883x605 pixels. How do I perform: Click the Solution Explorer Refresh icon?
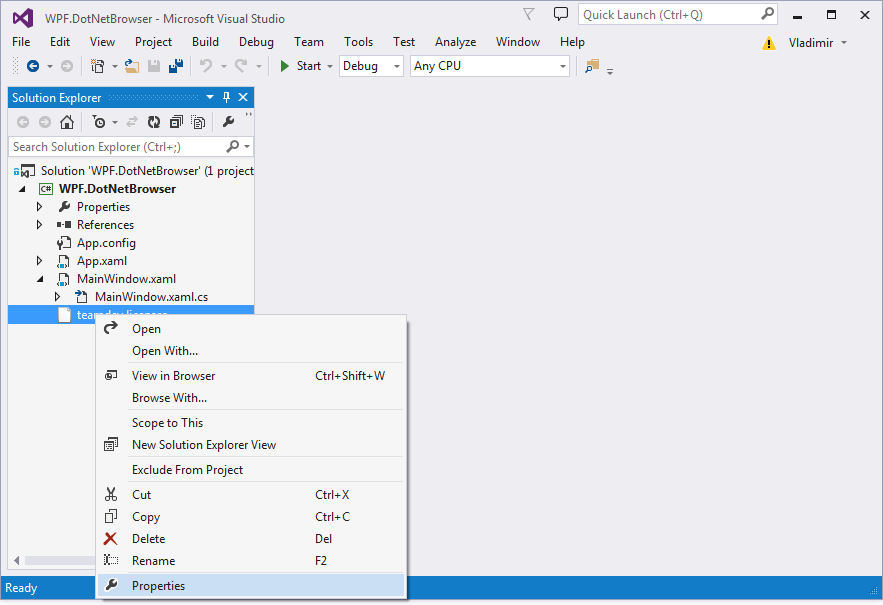coord(154,122)
